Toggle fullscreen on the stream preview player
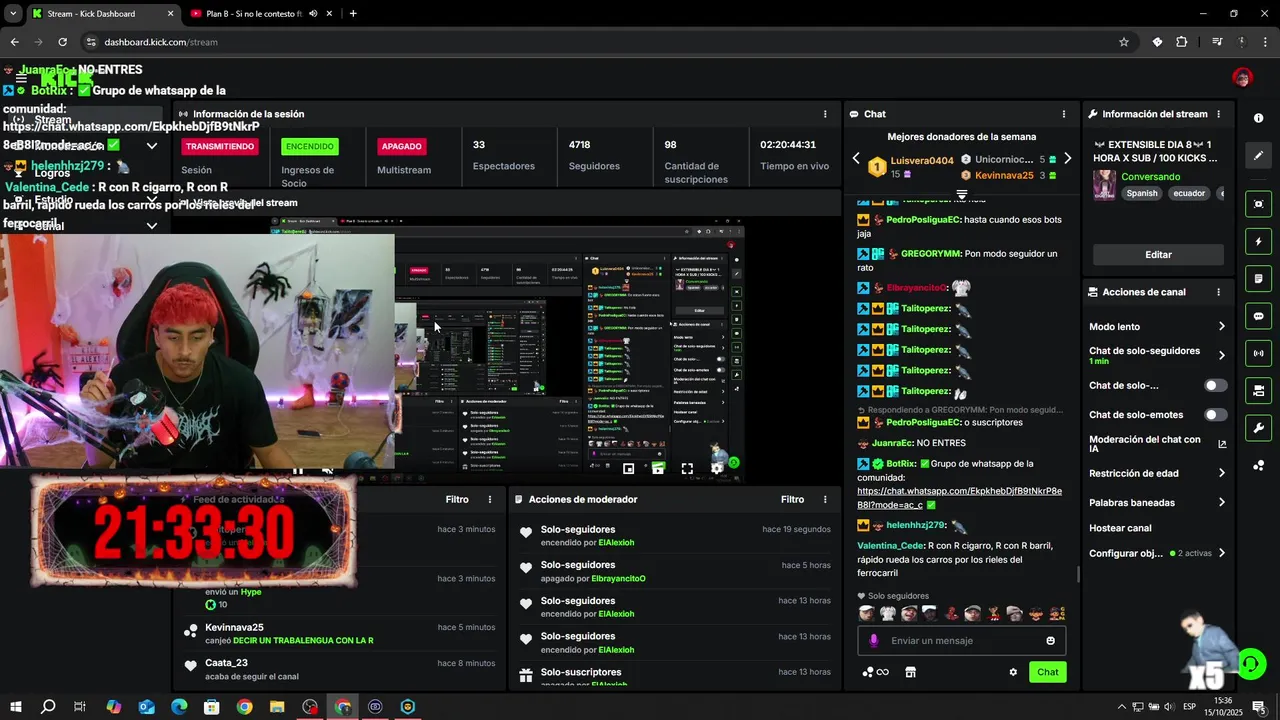Viewport: 1280px width, 720px height. coord(687,468)
